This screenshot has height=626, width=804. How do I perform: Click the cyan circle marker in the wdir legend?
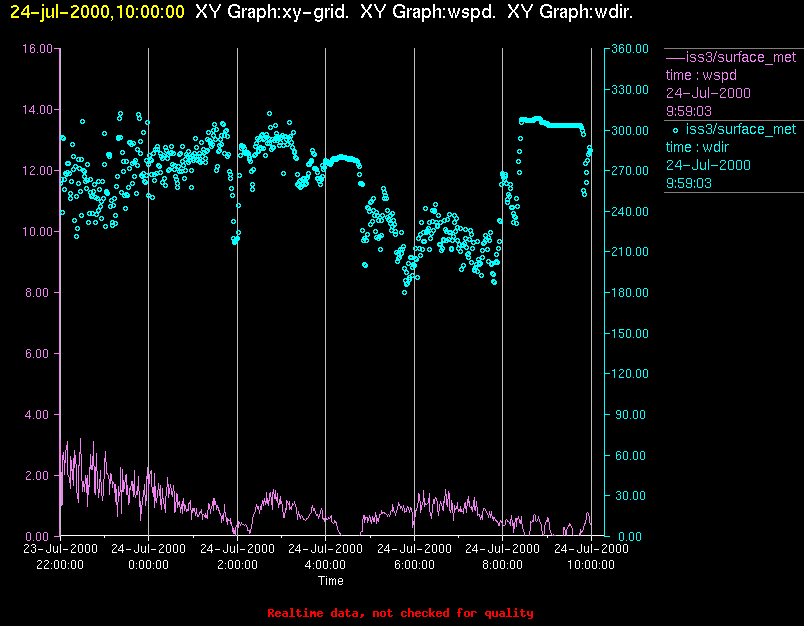pos(675,130)
